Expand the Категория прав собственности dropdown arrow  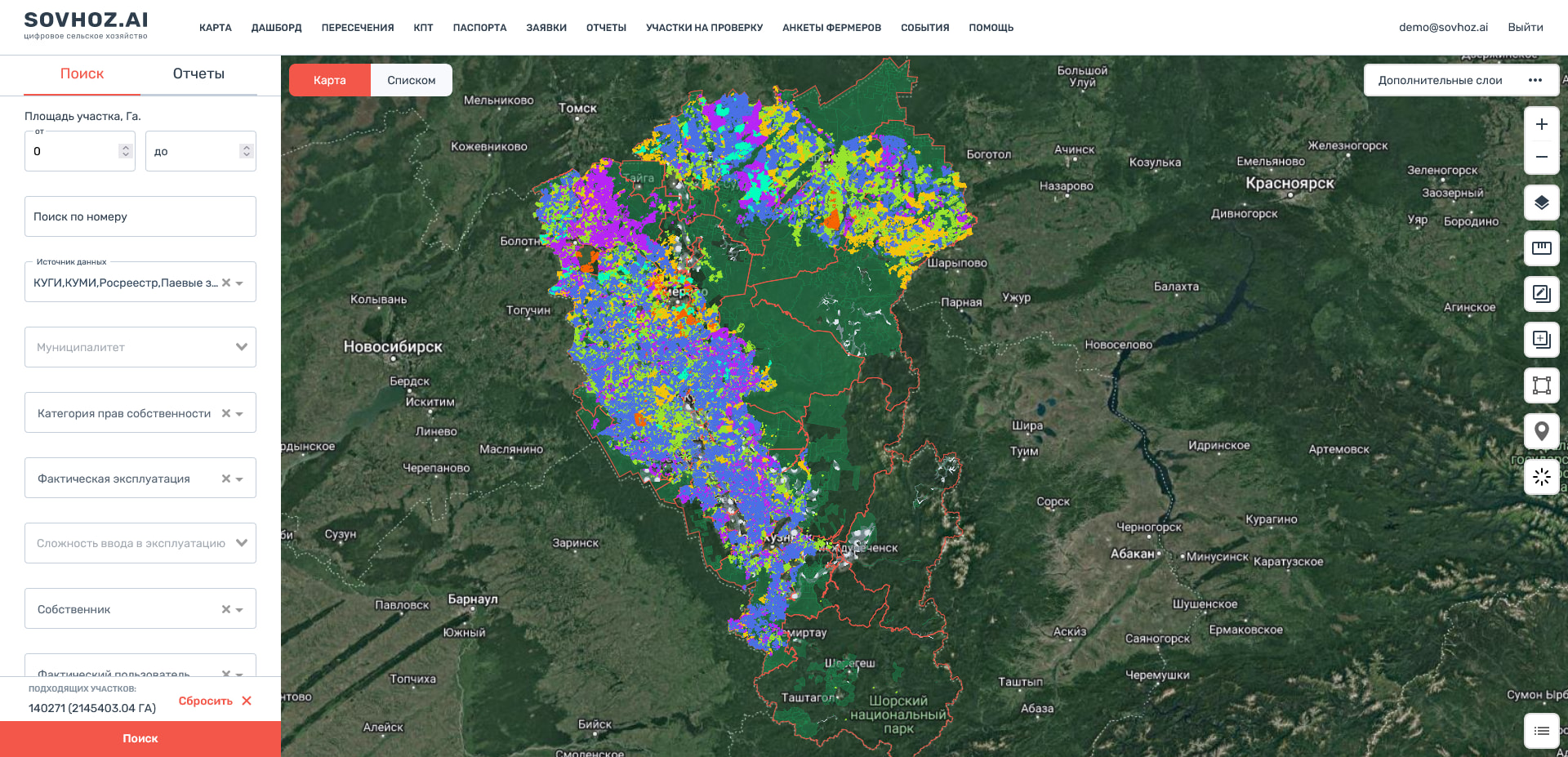[239, 414]
